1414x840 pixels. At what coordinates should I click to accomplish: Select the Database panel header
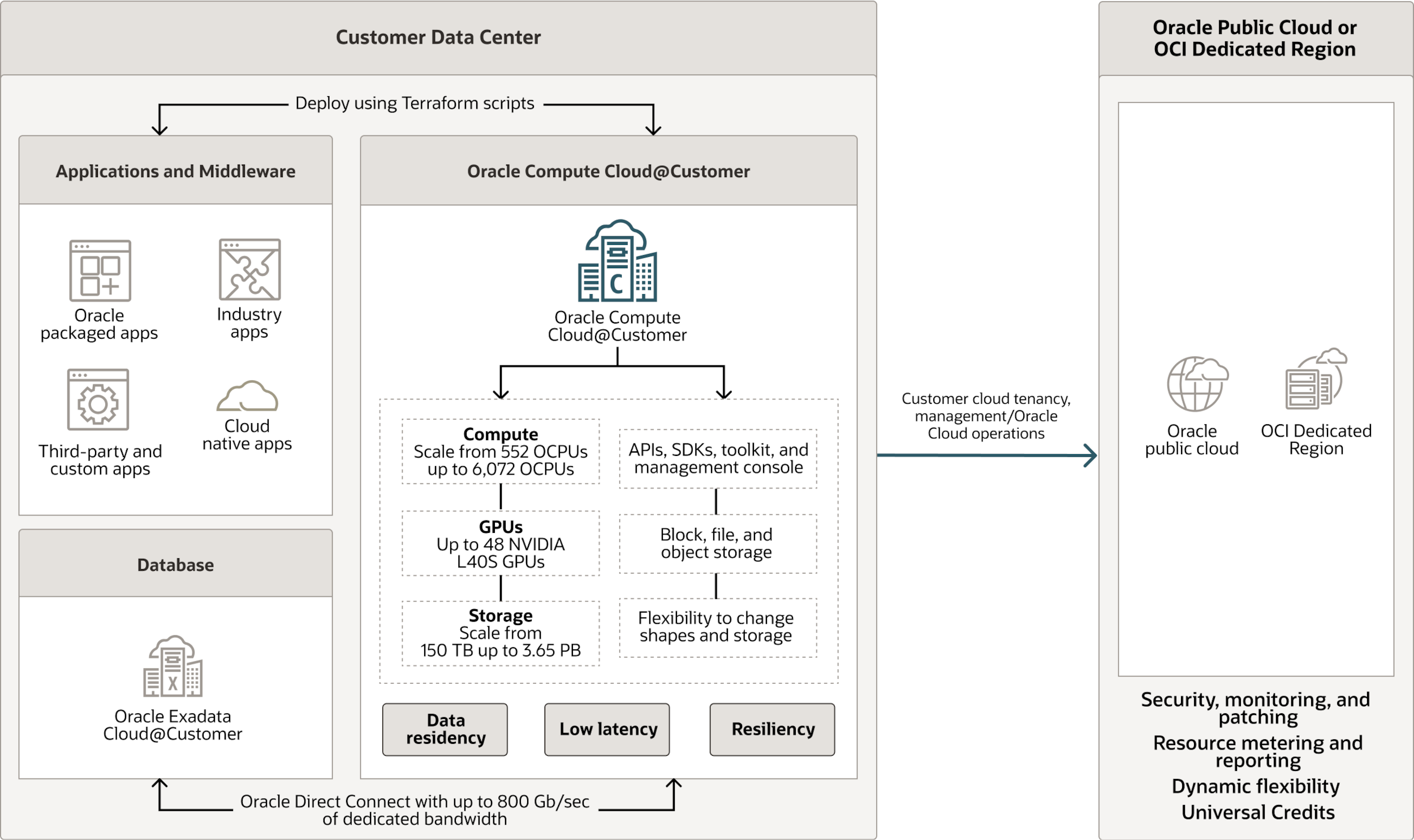(175, 564)
